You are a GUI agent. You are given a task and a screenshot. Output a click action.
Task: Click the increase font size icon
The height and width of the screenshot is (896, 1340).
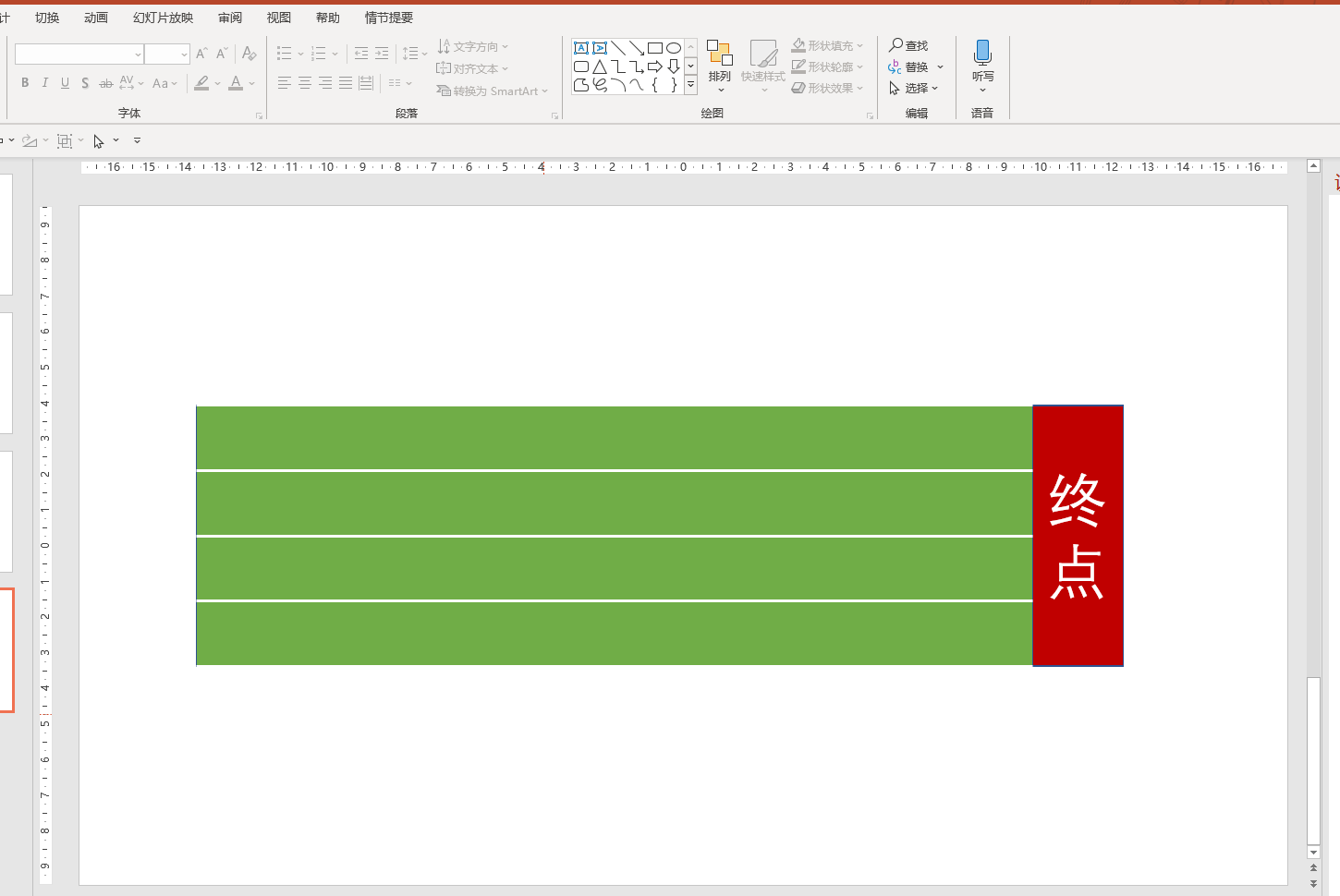pyautogui.click(x=201, y=54)
